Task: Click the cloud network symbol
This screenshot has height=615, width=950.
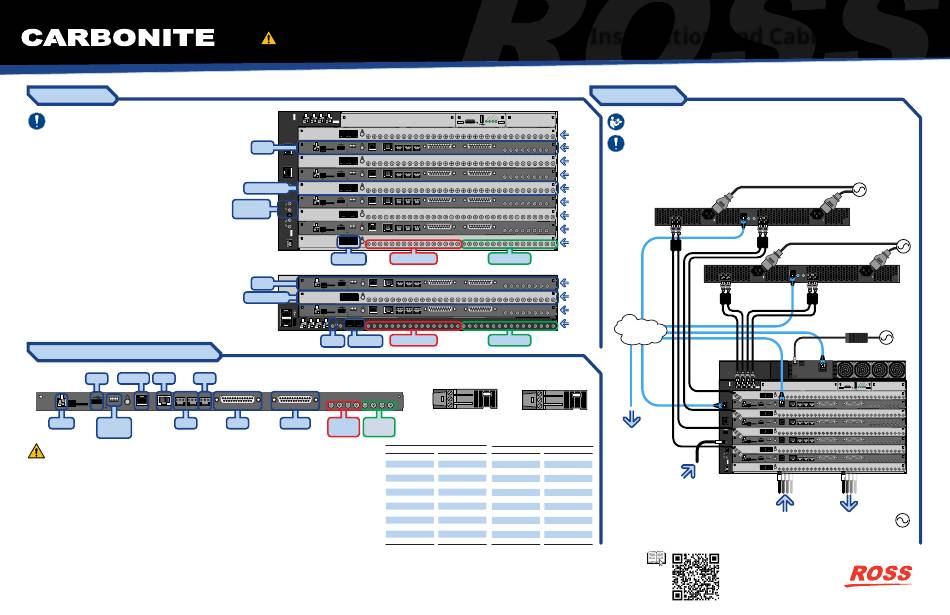Action: point(640,330)
